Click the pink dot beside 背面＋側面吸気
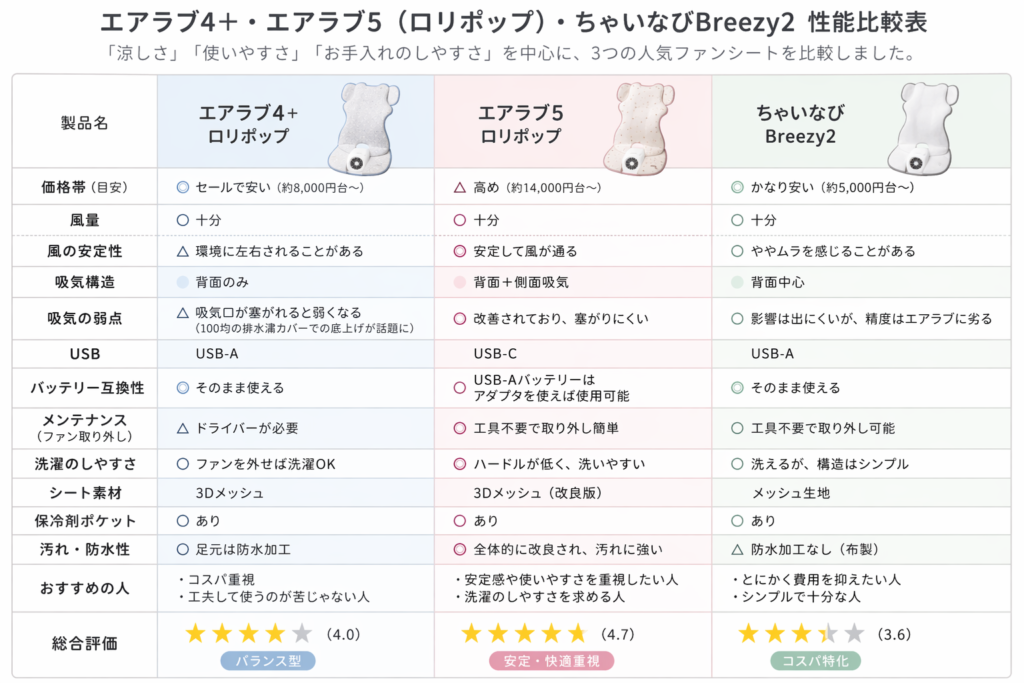 [460, 282]
